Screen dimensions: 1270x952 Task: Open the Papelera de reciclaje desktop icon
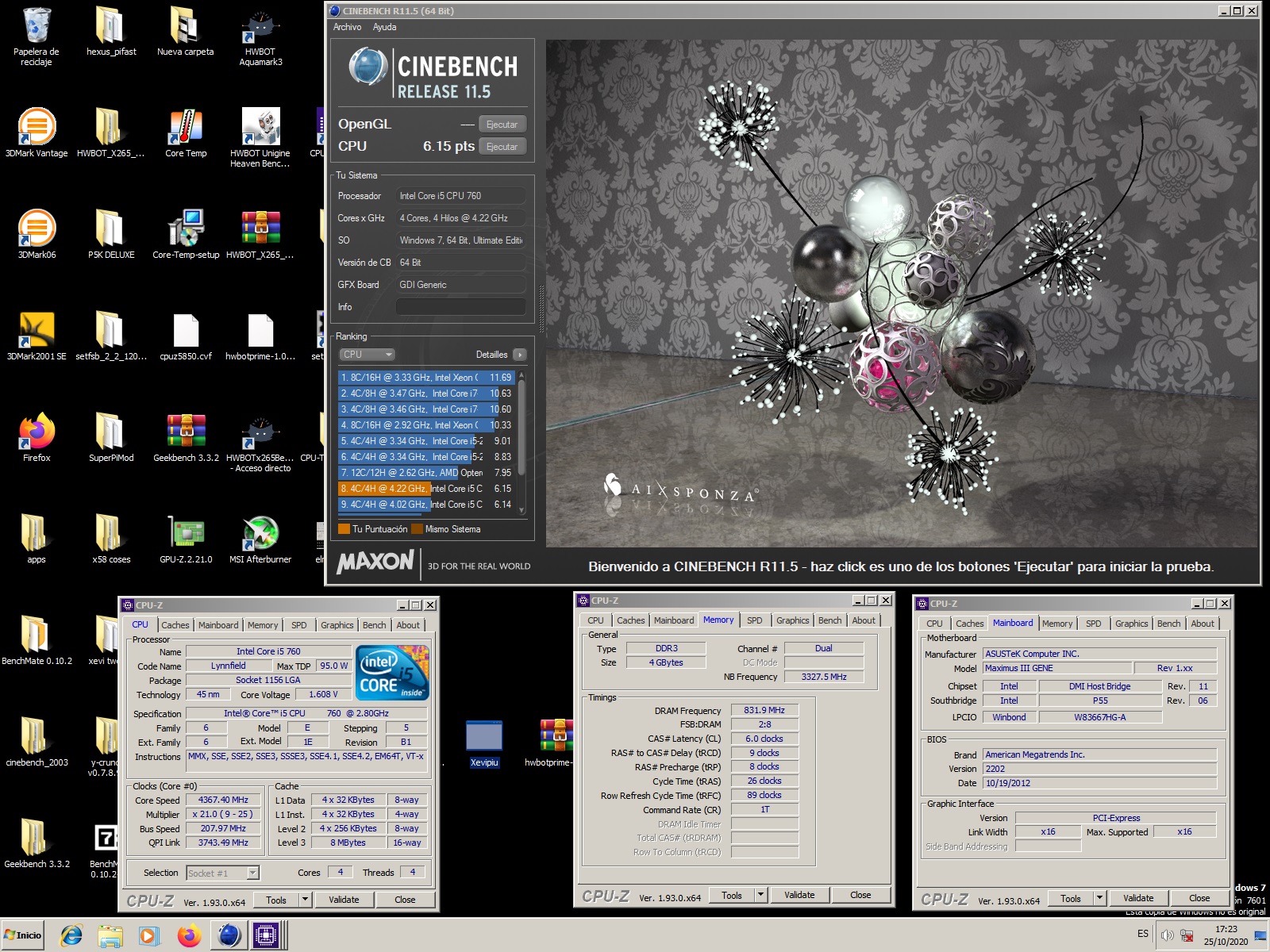tap(37, 36)
